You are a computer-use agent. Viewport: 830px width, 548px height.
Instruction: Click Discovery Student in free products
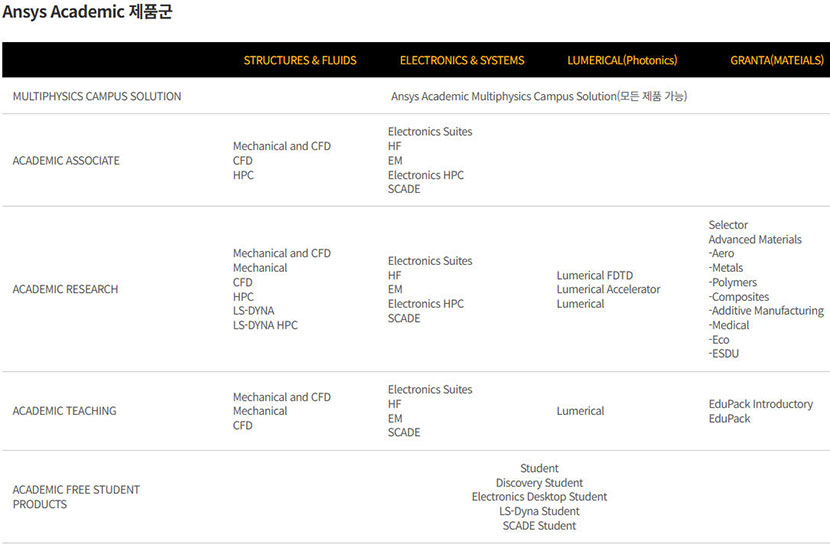pyautogui.click(x=539, y=483)
